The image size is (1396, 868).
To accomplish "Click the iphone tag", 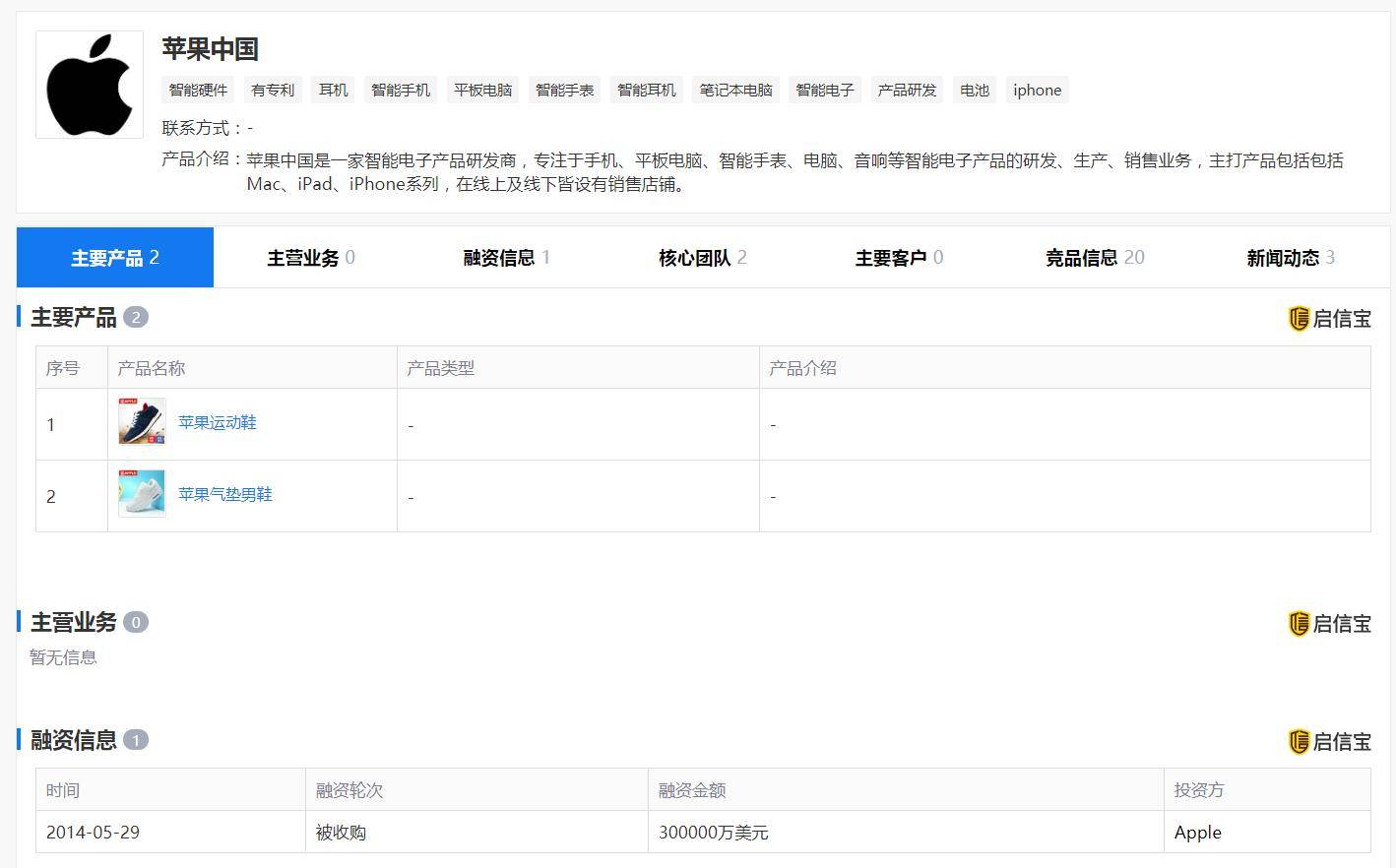I will (1037, 90).
